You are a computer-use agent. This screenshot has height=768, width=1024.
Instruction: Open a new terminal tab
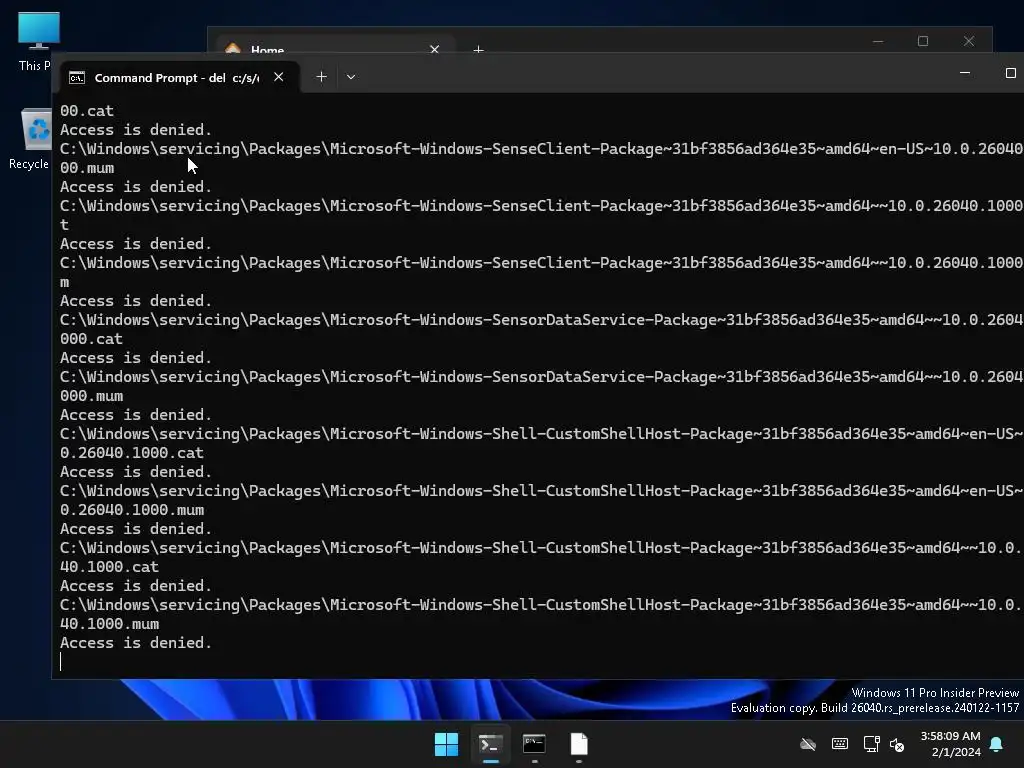pyautogui.click(x=321, y=77)
